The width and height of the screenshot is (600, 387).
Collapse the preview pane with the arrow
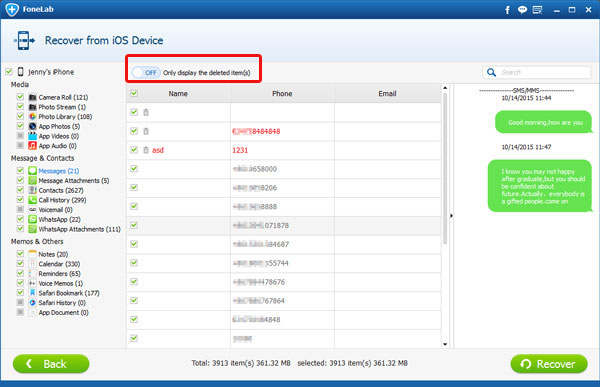click(x=452, y=216)
